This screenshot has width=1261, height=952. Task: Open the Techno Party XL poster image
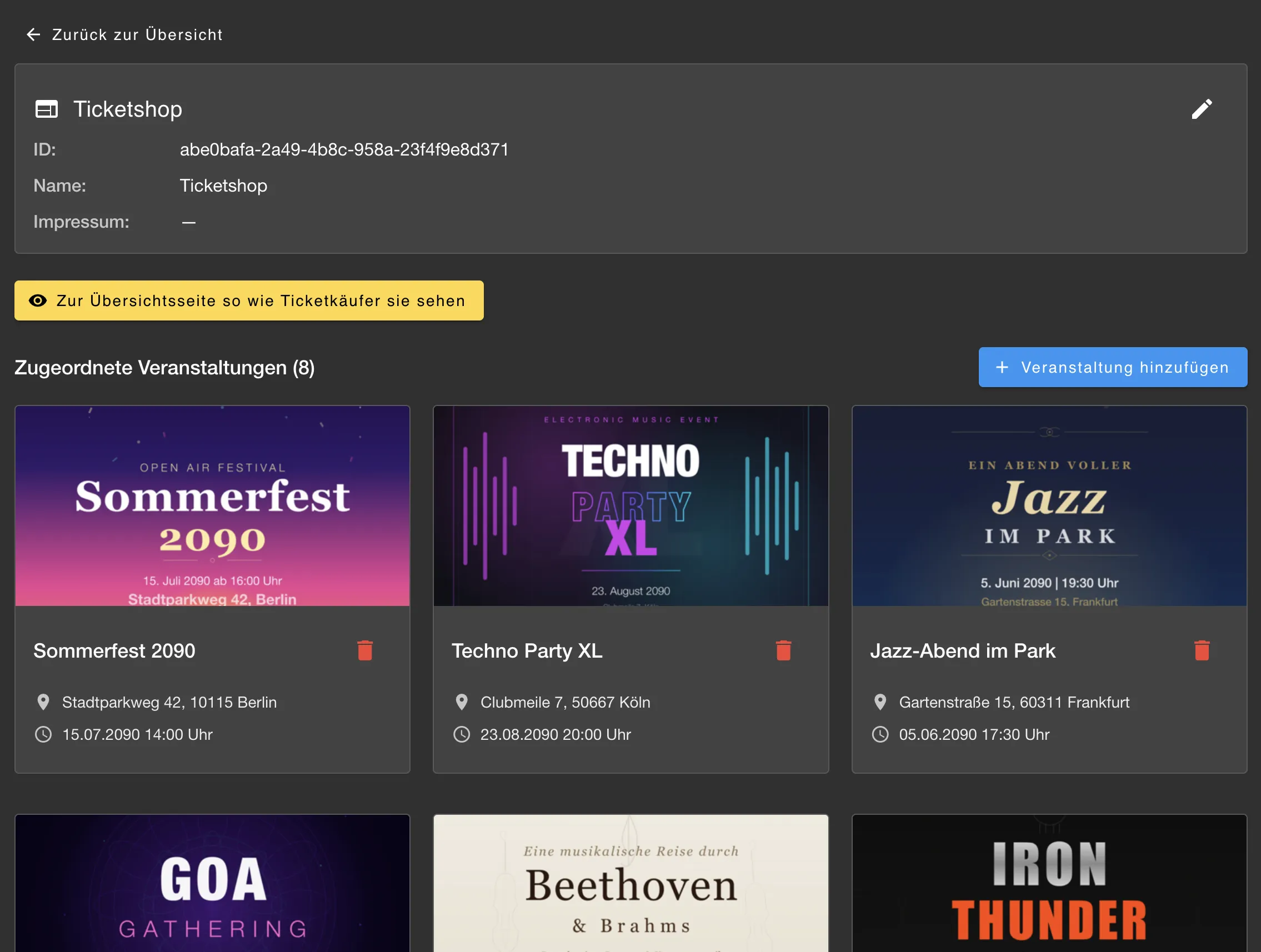coord(630,505)
